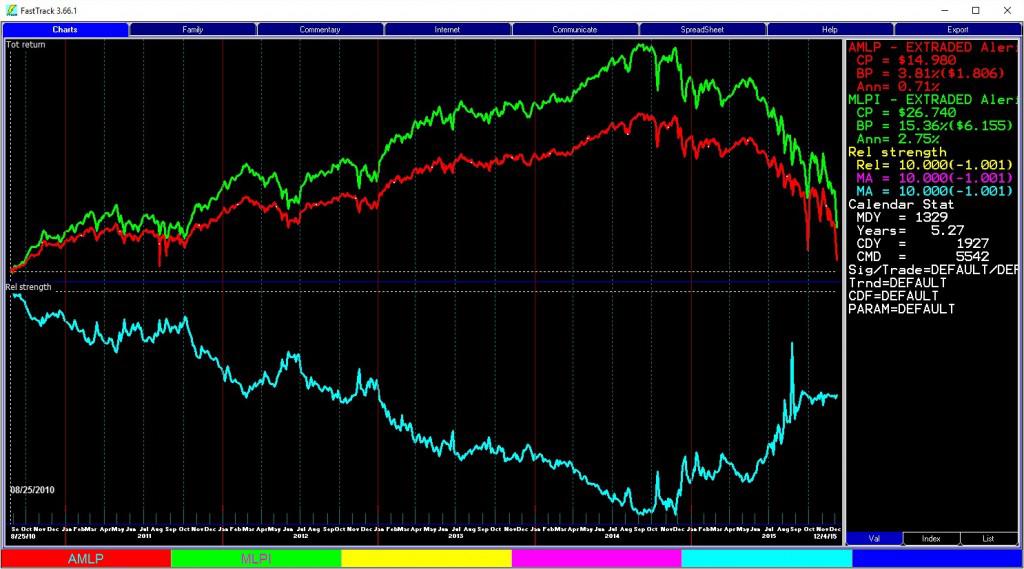This screenshot has height=569, width=1024.
Task: Click the Years= 5.27 value
Action: click(x=910, y=230)
